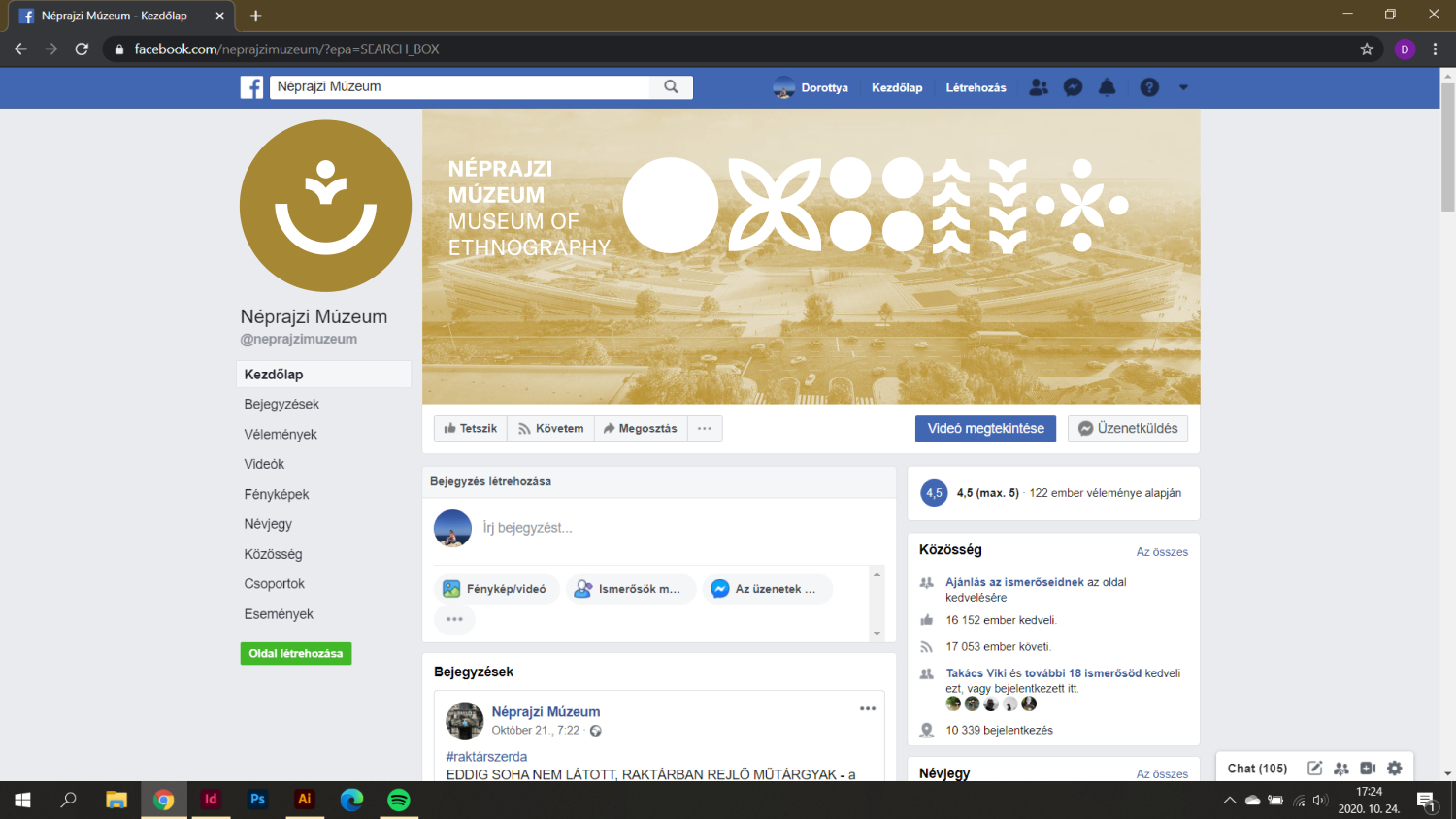1456x819 pixels.
Task: Open Windows Start menu
Action: pos(23,800)
